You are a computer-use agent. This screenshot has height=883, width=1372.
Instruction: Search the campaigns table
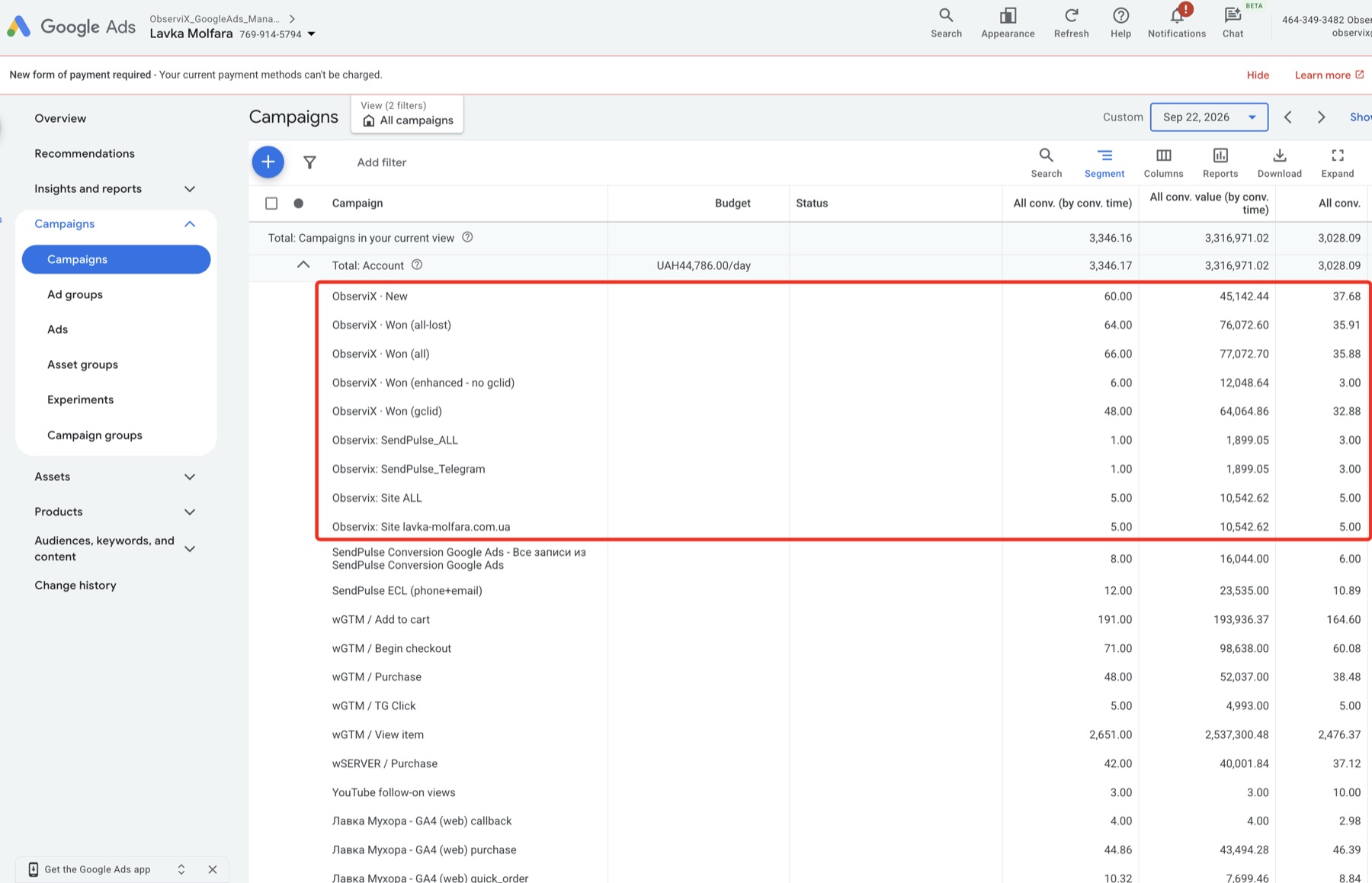[1046, 163]
